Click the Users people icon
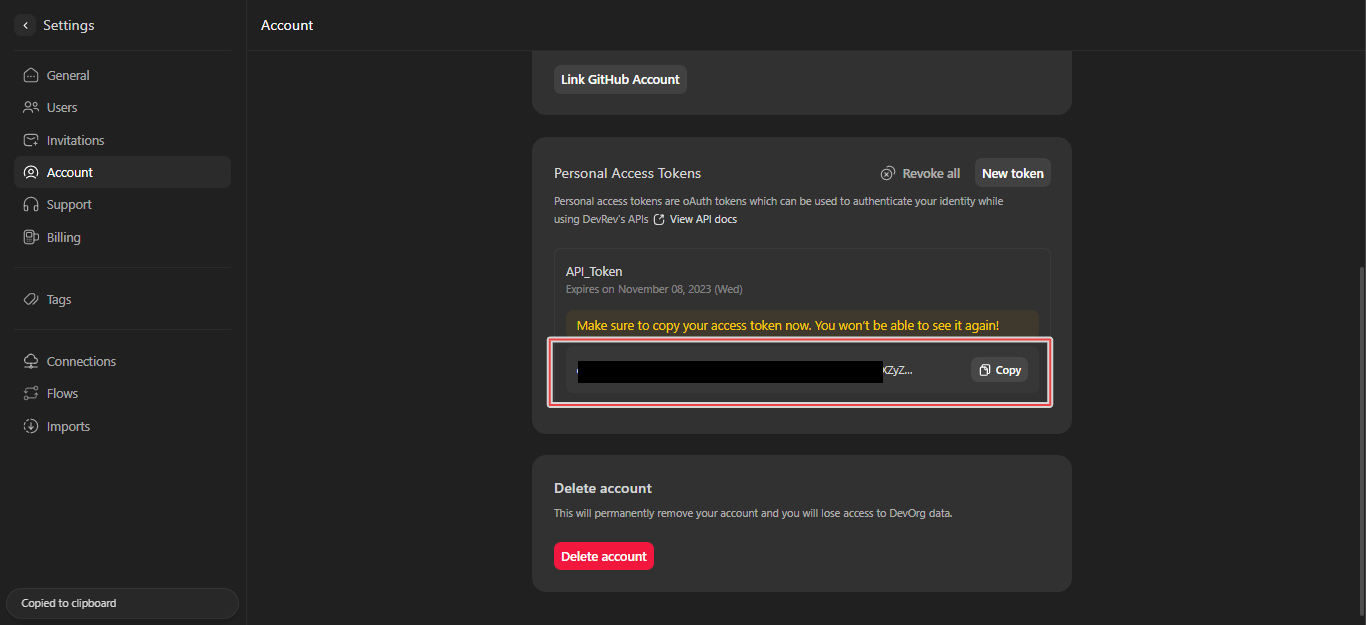Screen dimensions: 1366x625 click(31, 108)
